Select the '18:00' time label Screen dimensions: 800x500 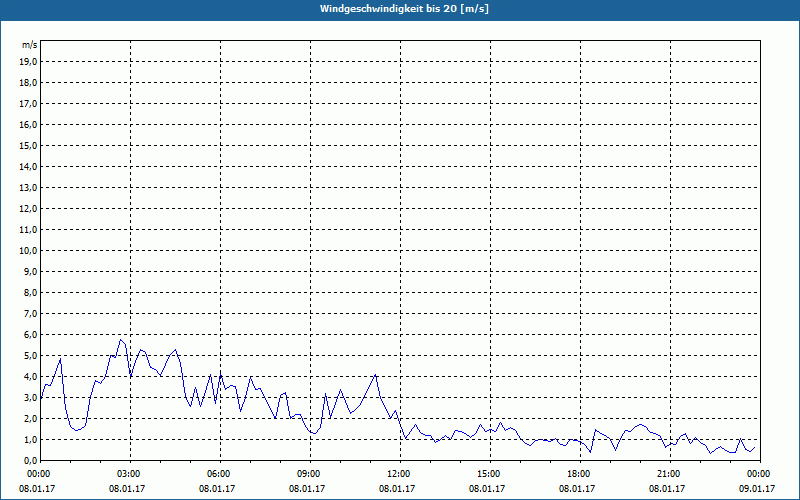coord(580,474)
